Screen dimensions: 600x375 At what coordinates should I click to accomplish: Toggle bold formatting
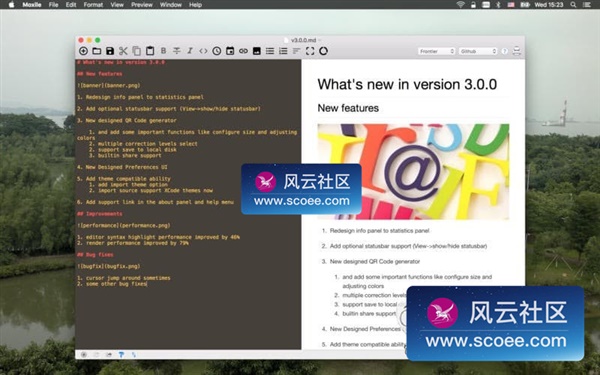click(x=163, y=51)
